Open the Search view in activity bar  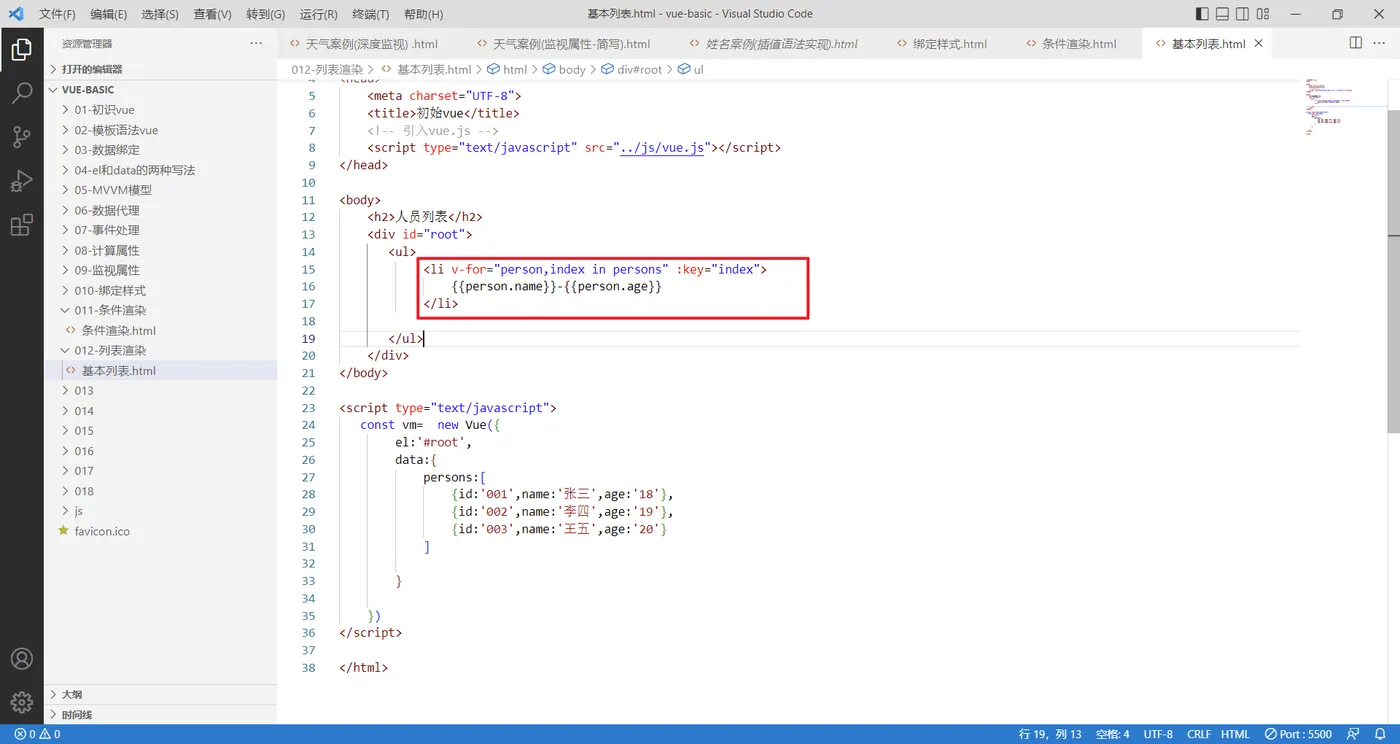click(21, 94)
